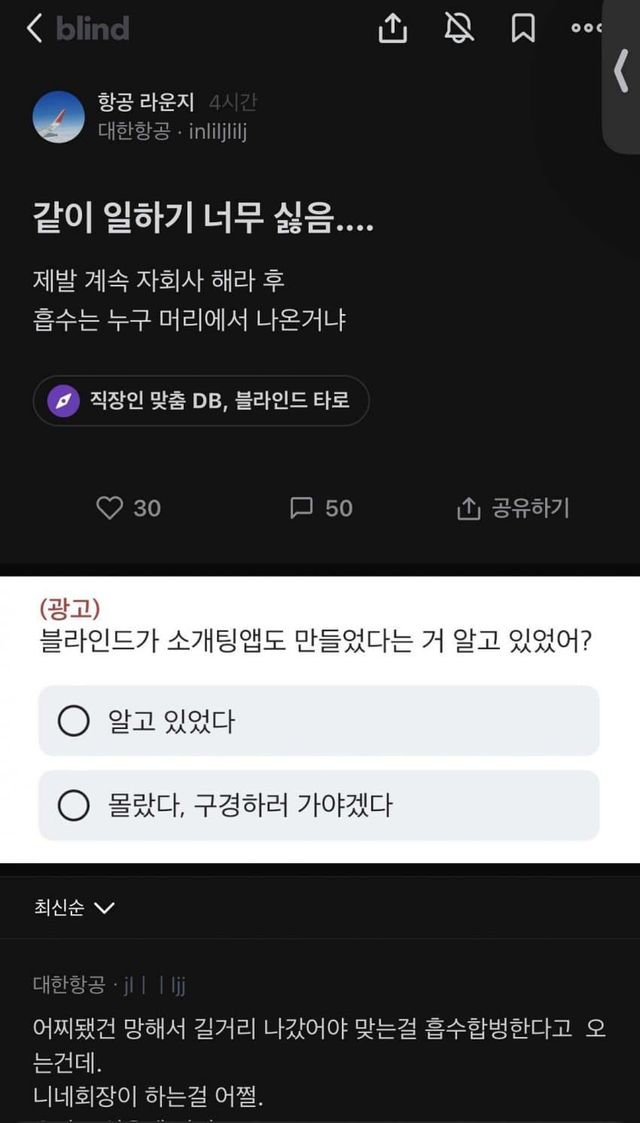Select the 알고 있었다 radio option

click(74, 720)
